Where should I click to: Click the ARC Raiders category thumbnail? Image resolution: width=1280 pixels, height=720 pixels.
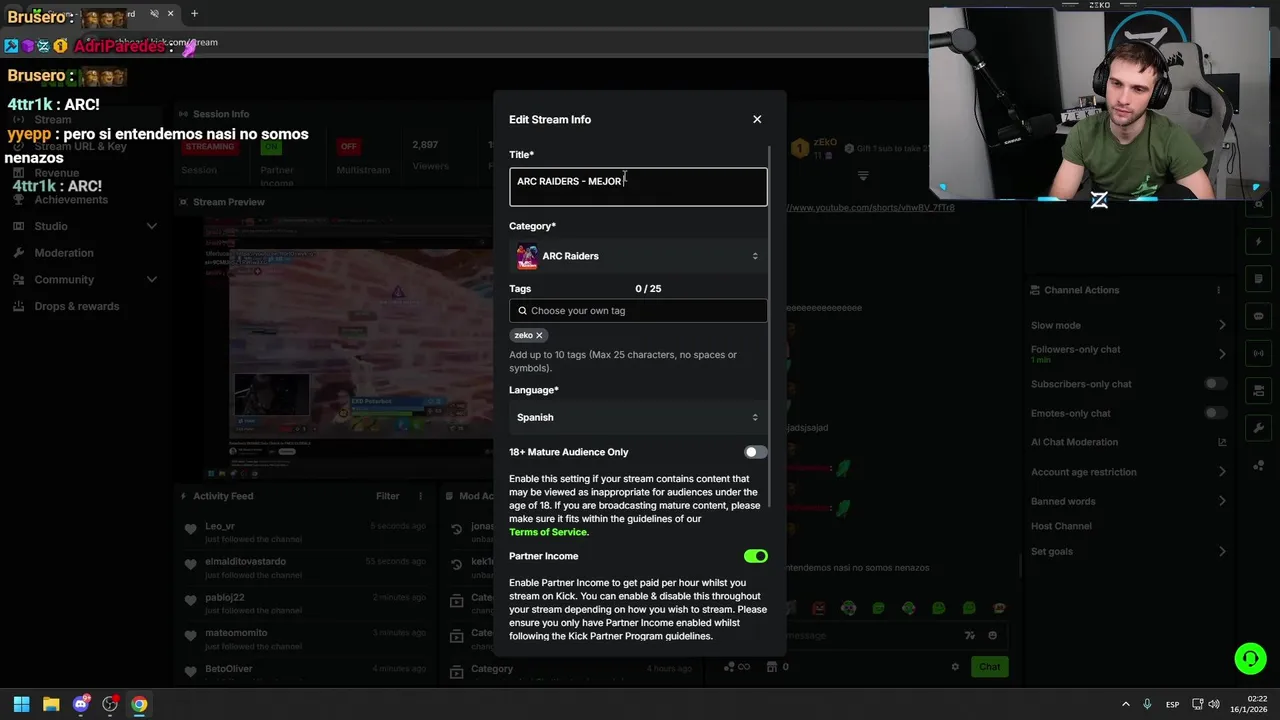pyautogui.click(x=527, y=257)
